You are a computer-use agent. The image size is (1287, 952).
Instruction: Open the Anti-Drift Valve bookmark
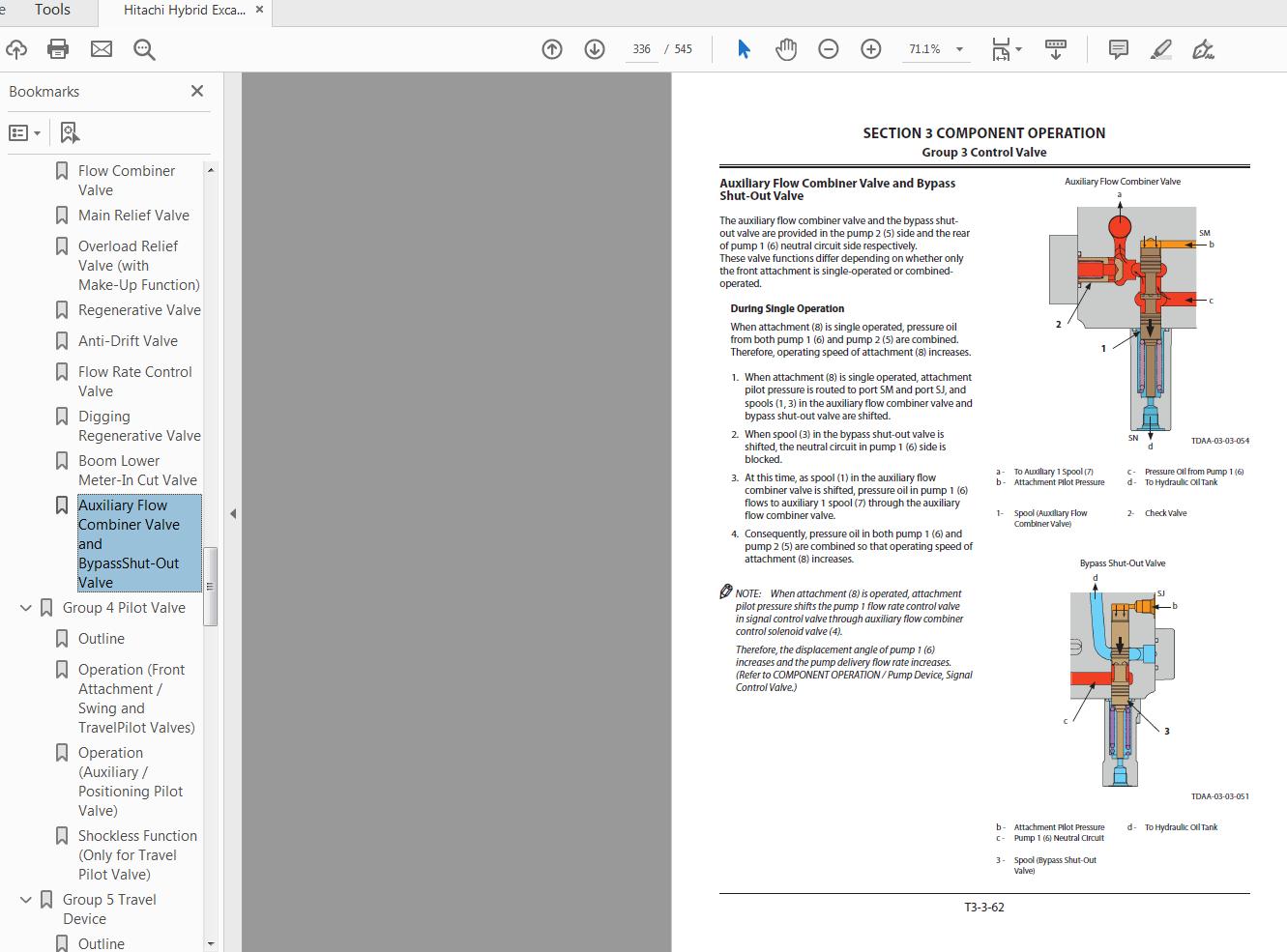click(128, 341)
